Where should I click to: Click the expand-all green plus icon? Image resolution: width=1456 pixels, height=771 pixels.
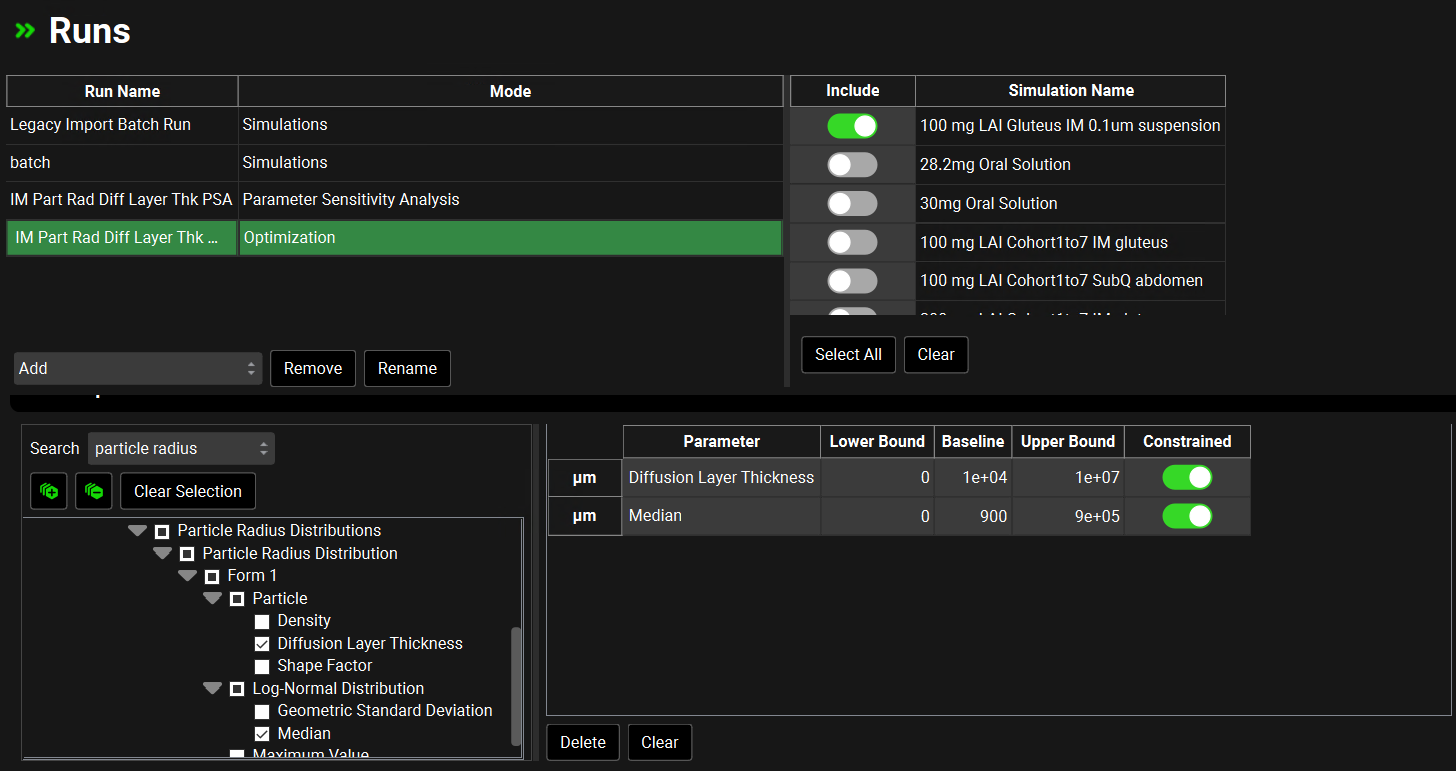48,491
